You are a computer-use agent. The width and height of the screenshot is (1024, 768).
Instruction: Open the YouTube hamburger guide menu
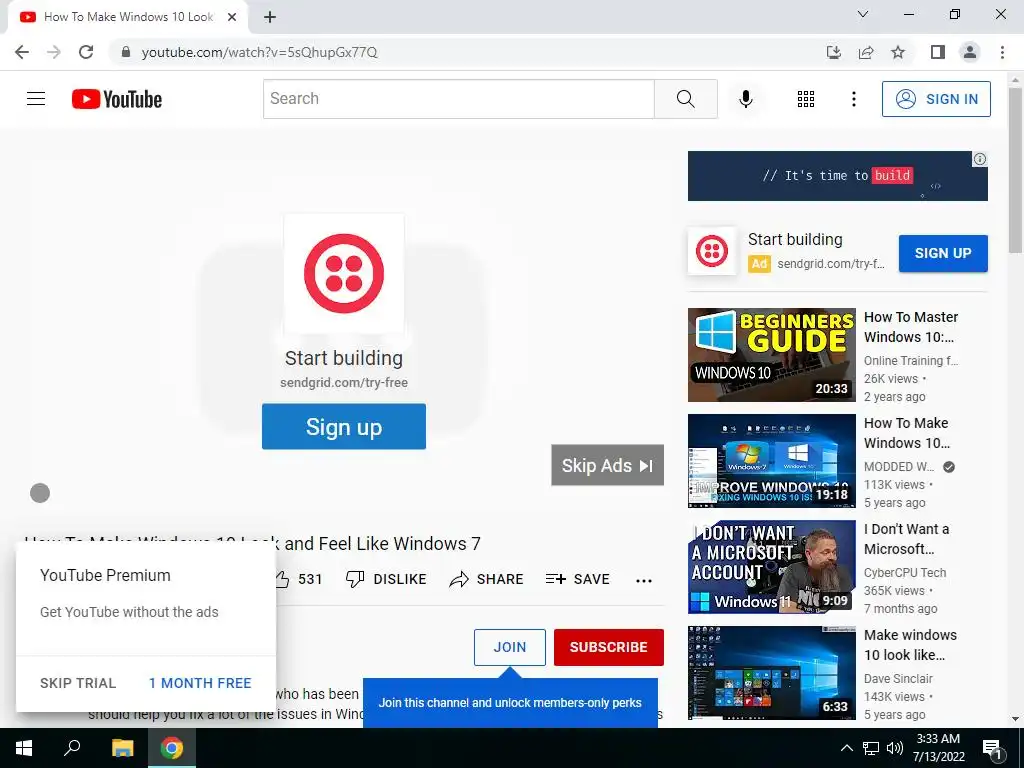pyautogui.click(x=36, y=99)
